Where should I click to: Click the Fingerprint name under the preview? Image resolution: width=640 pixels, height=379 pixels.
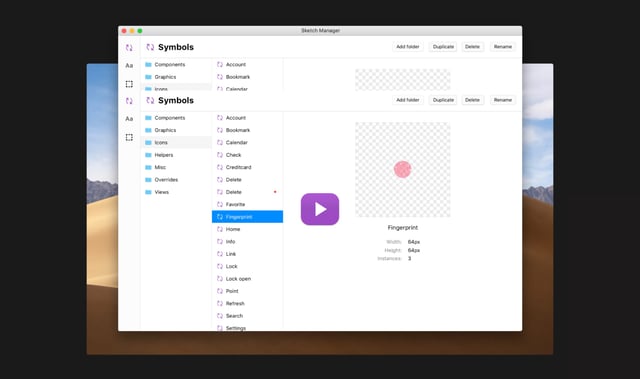tap(402, 228)
